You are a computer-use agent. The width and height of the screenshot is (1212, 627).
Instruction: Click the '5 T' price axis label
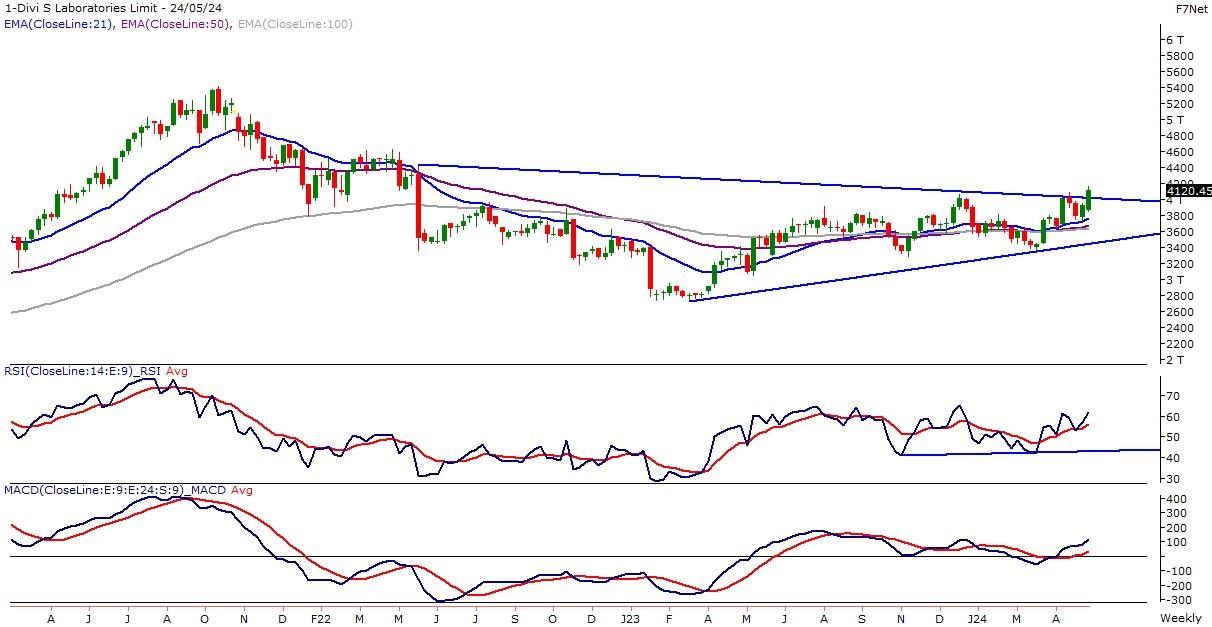pyautogui.click(x=1175, y=120)
